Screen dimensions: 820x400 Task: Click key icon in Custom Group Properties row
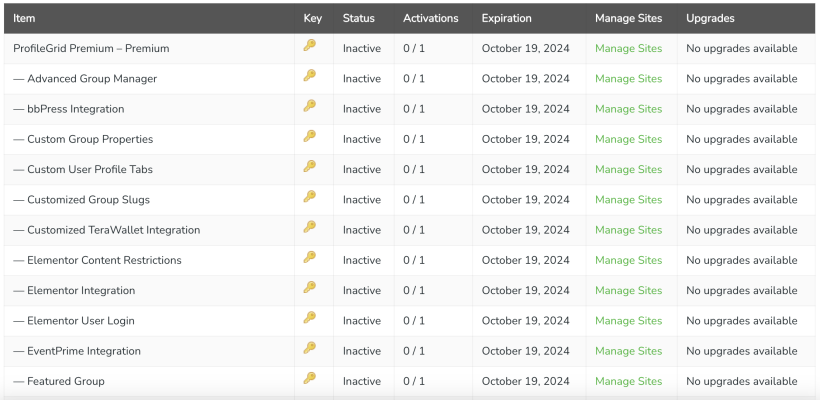310,137
